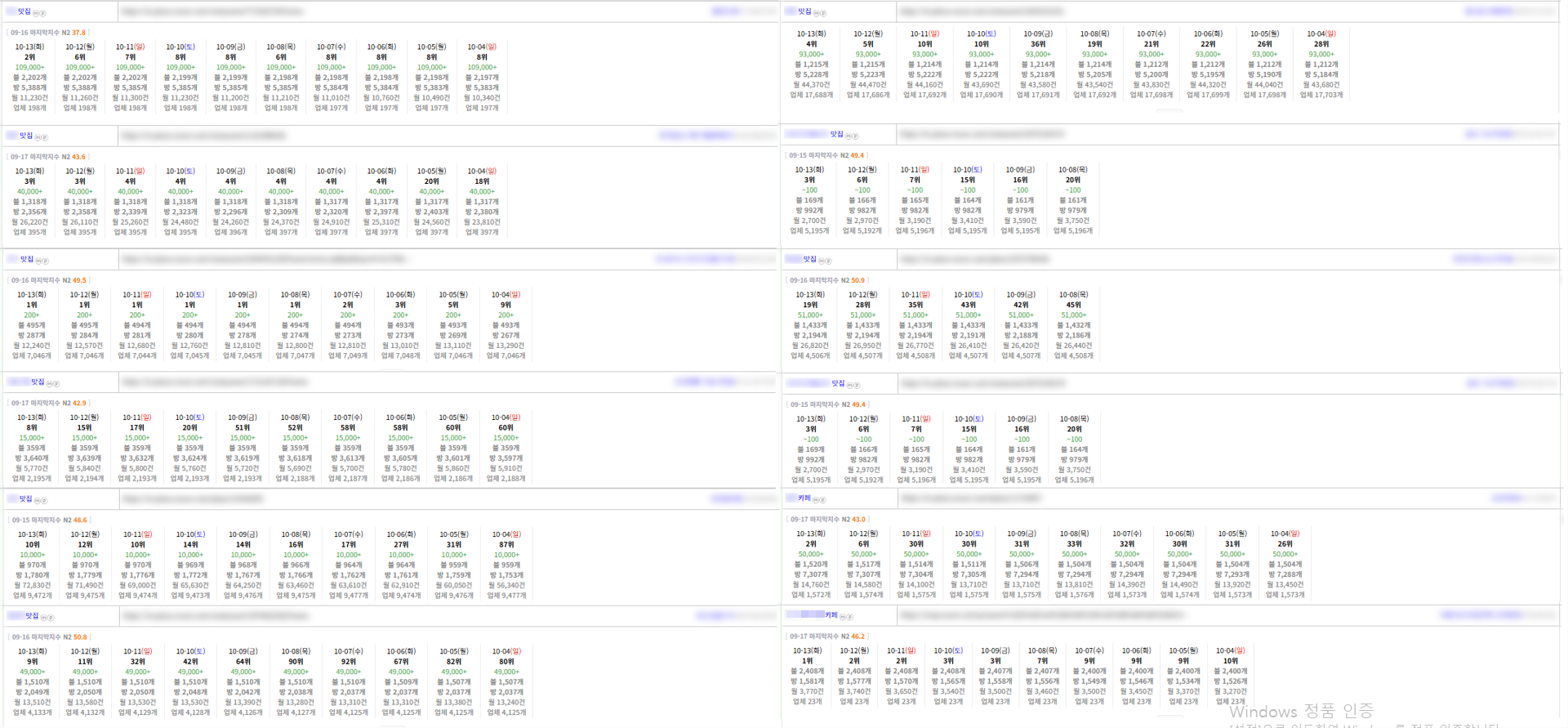Open the 카페 keyword above the N2 46.2 index
The image size is (1568, 728).
click(x=831, y=615)
